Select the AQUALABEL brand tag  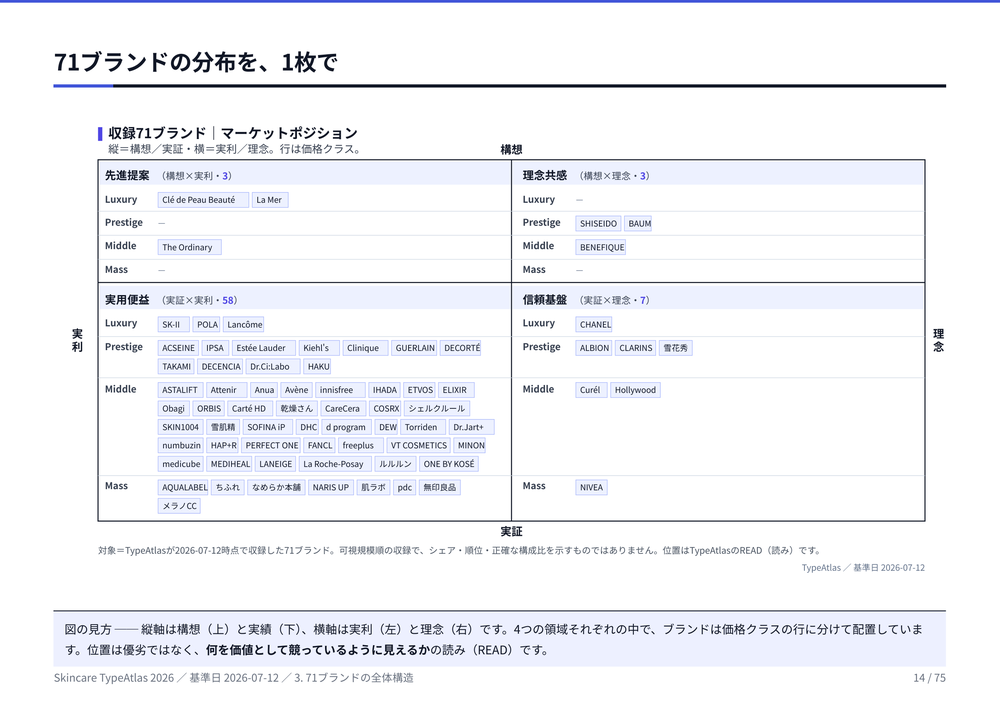click(x=183, y=488)
